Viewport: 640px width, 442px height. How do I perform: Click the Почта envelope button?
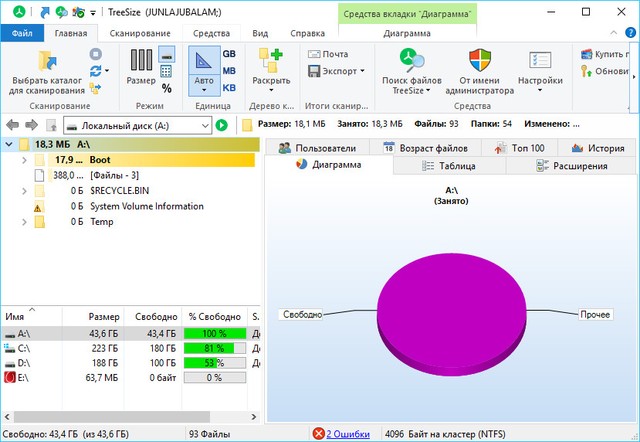(328, 54)
